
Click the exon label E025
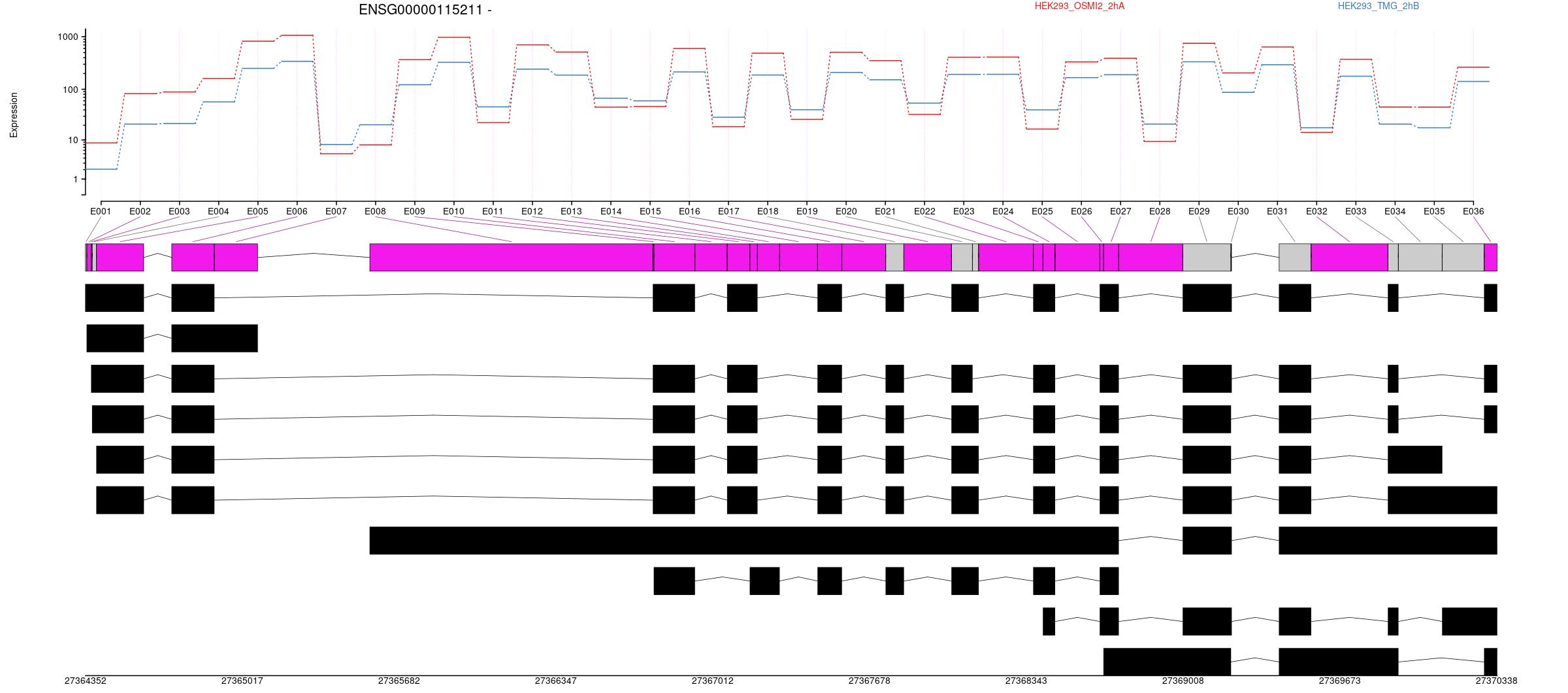tap(1042, 211)
